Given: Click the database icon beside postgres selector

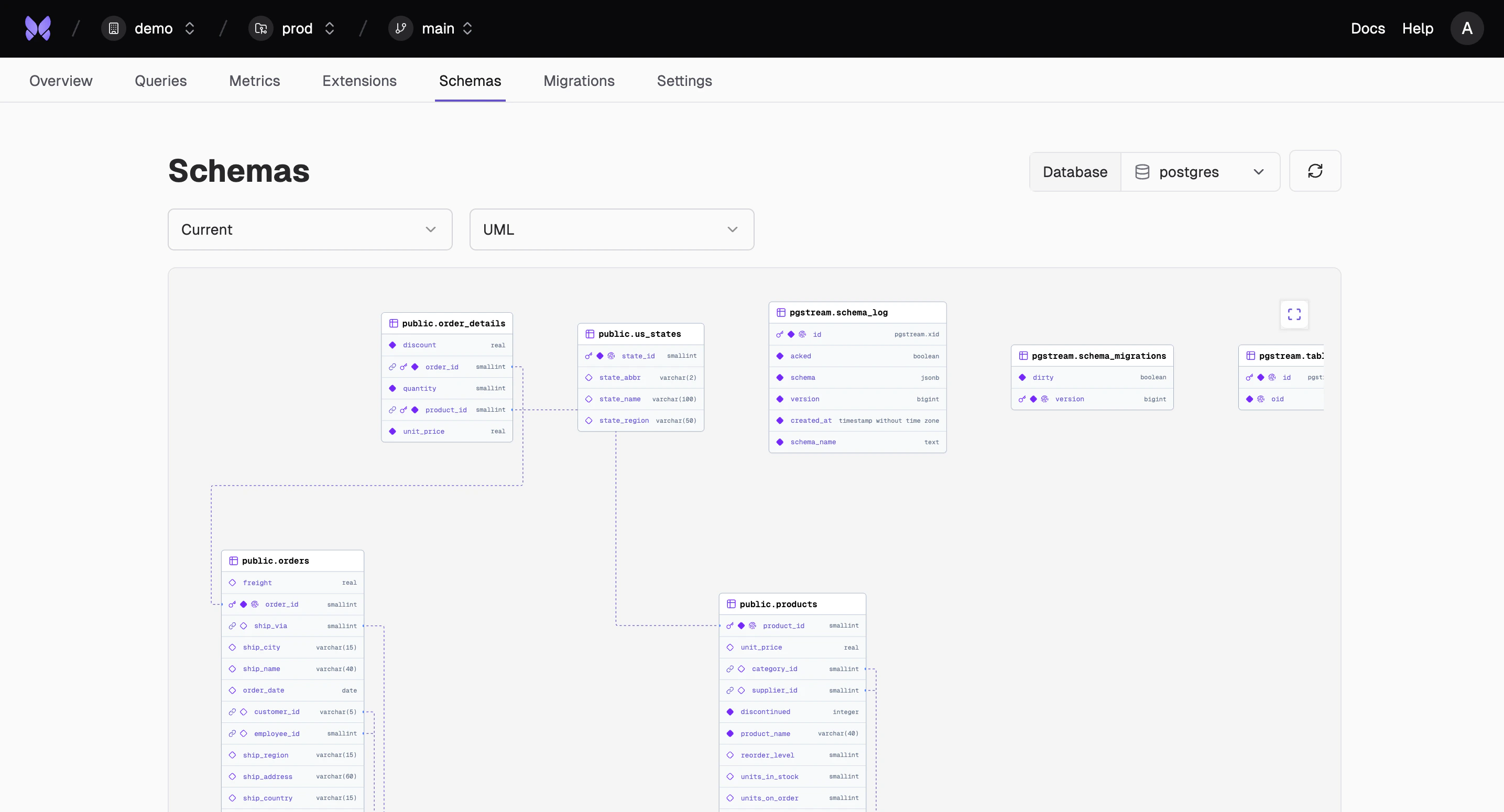Looking at the screenshot, I should tap(1142, 172).
